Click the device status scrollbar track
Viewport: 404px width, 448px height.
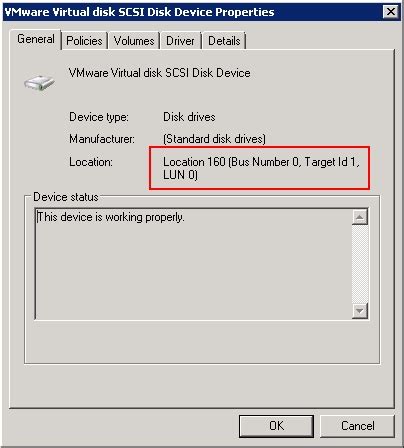(x=360, y=264)
